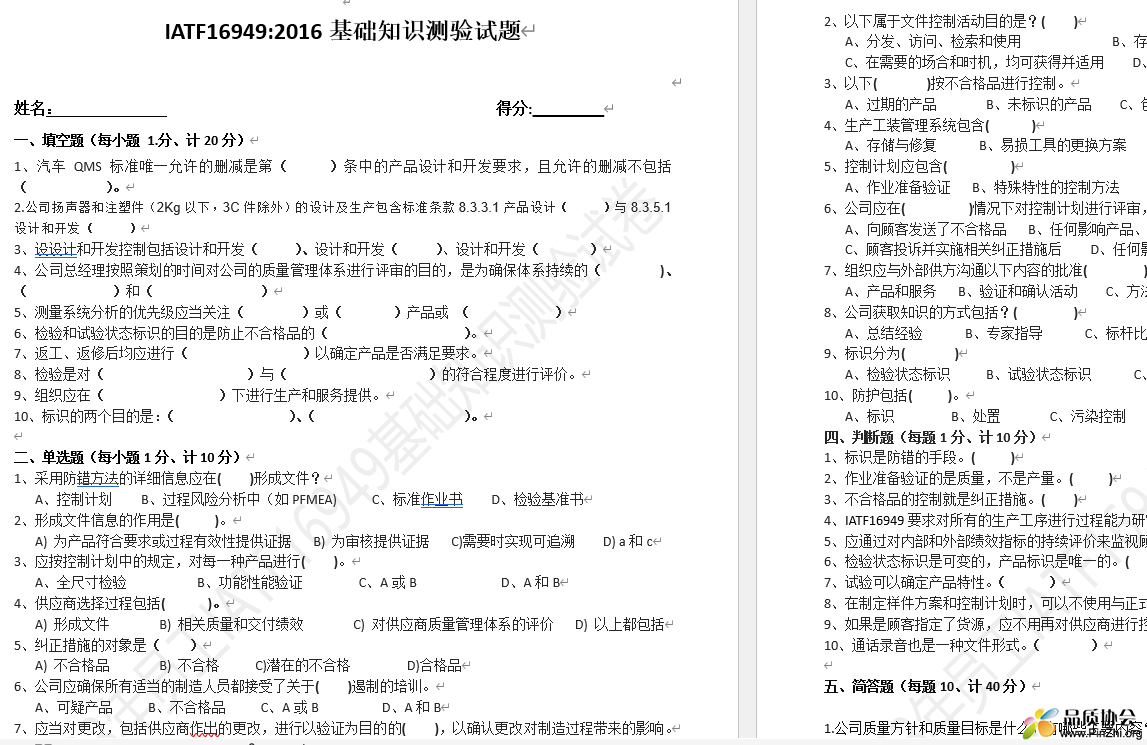
Task: Choose option "A、过期的产品"
Action: point(890,105)
